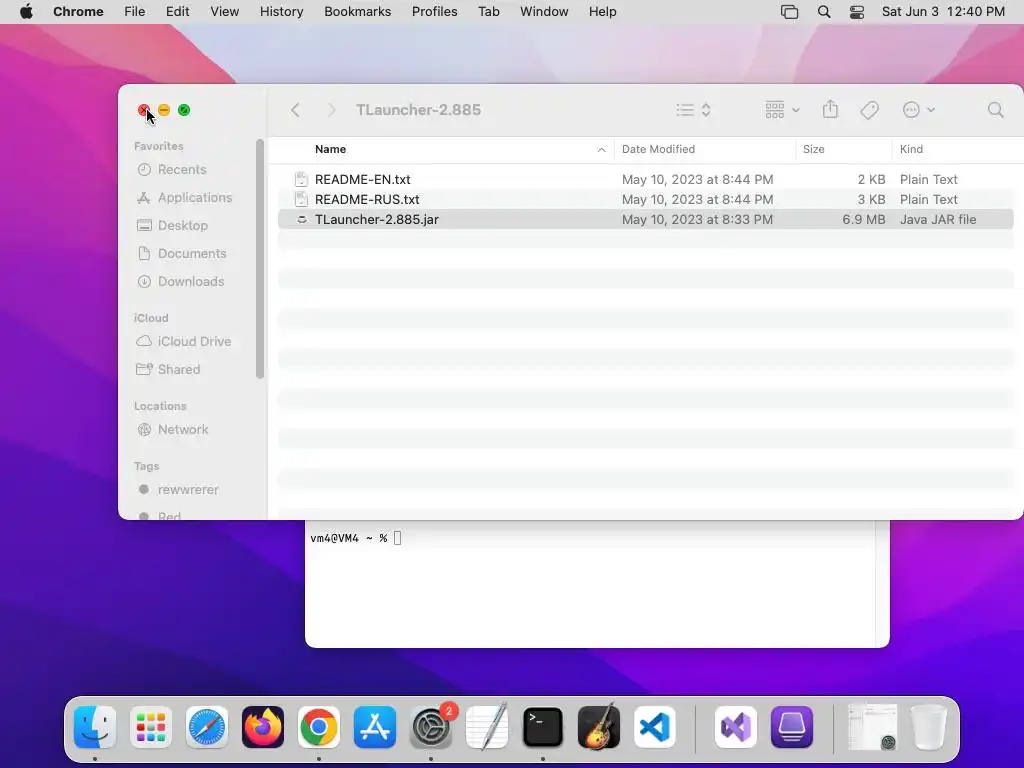Change view with list view icon

click(x=693, y=110)
